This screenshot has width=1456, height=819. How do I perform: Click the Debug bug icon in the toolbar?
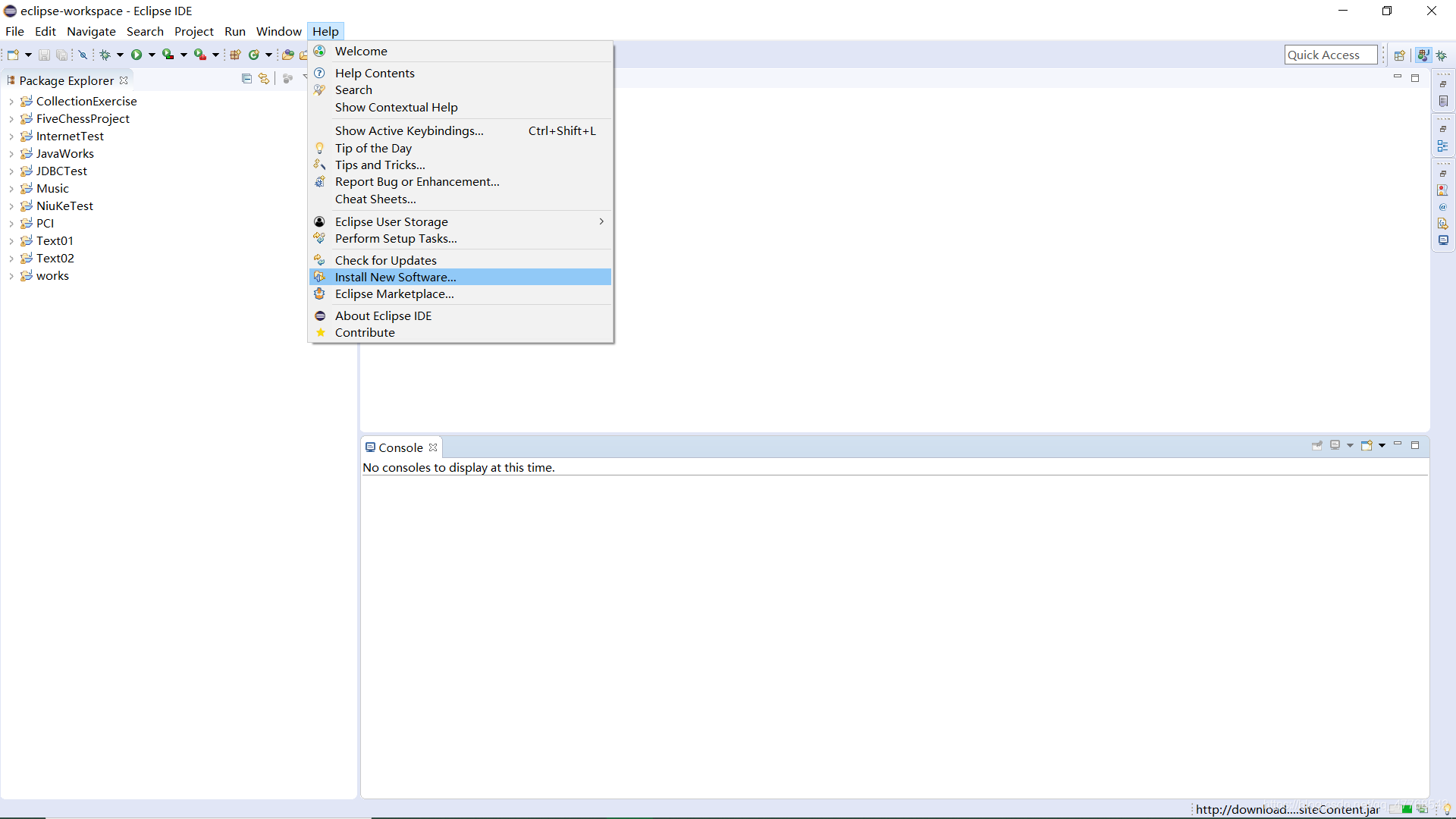pos(105,55)
